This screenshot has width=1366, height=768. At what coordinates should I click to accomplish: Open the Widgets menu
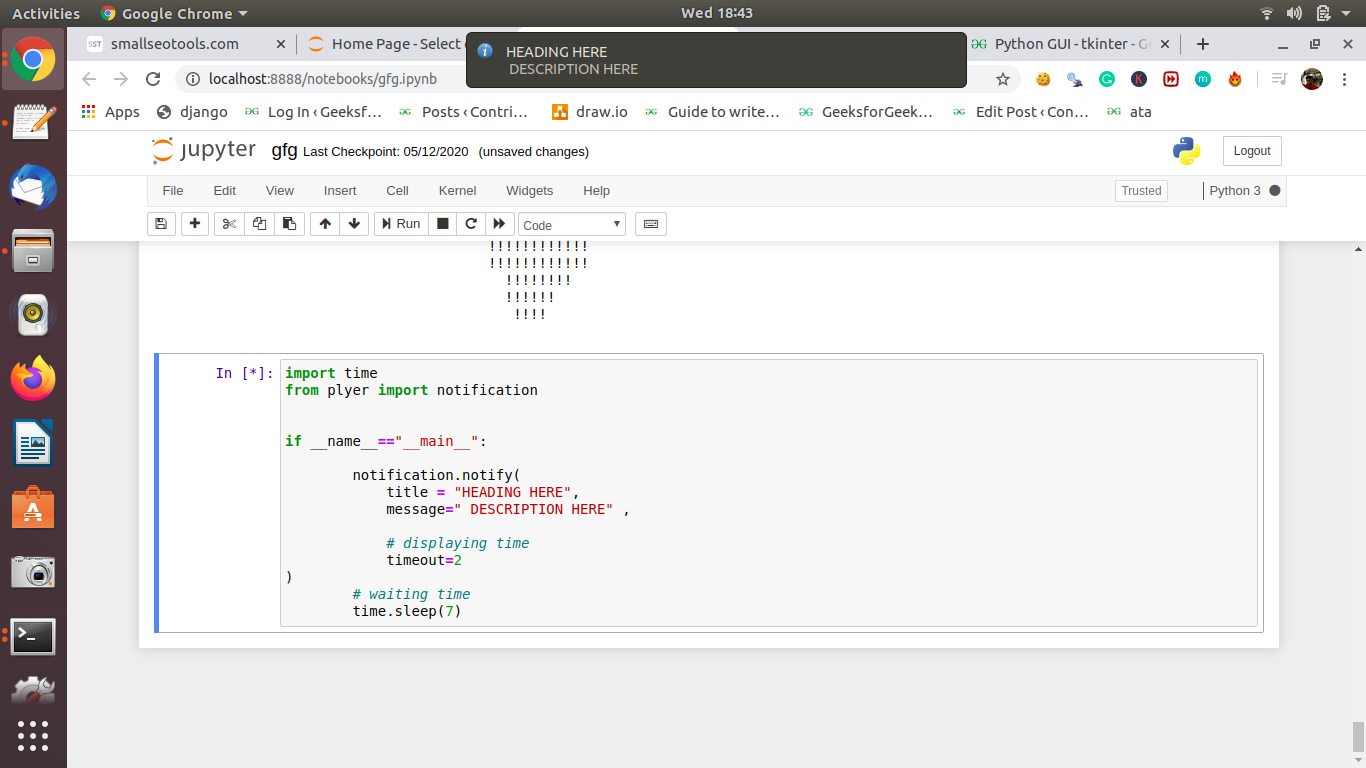529,190
